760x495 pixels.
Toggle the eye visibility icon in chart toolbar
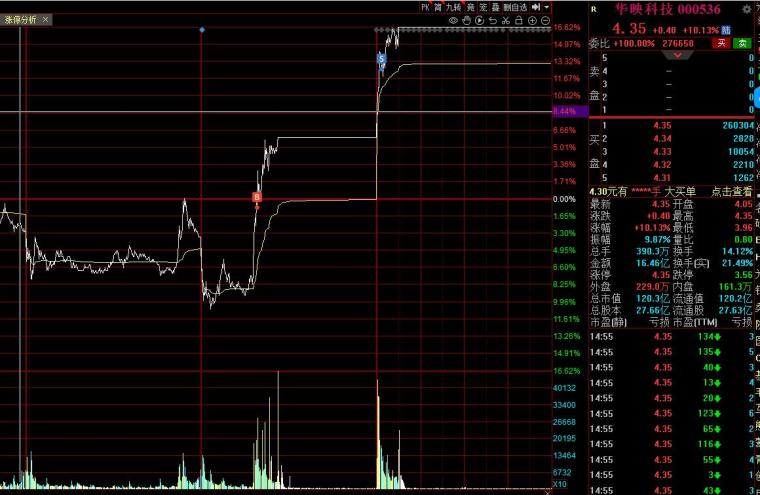453,20
